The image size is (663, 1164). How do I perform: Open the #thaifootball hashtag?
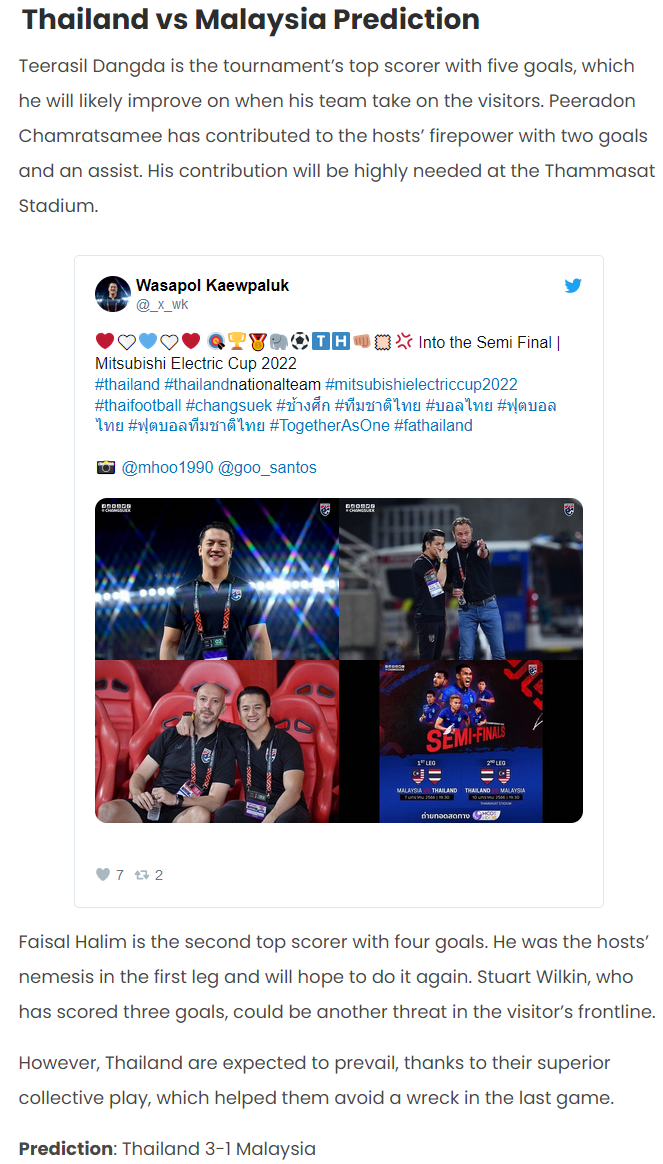(138, 405)
